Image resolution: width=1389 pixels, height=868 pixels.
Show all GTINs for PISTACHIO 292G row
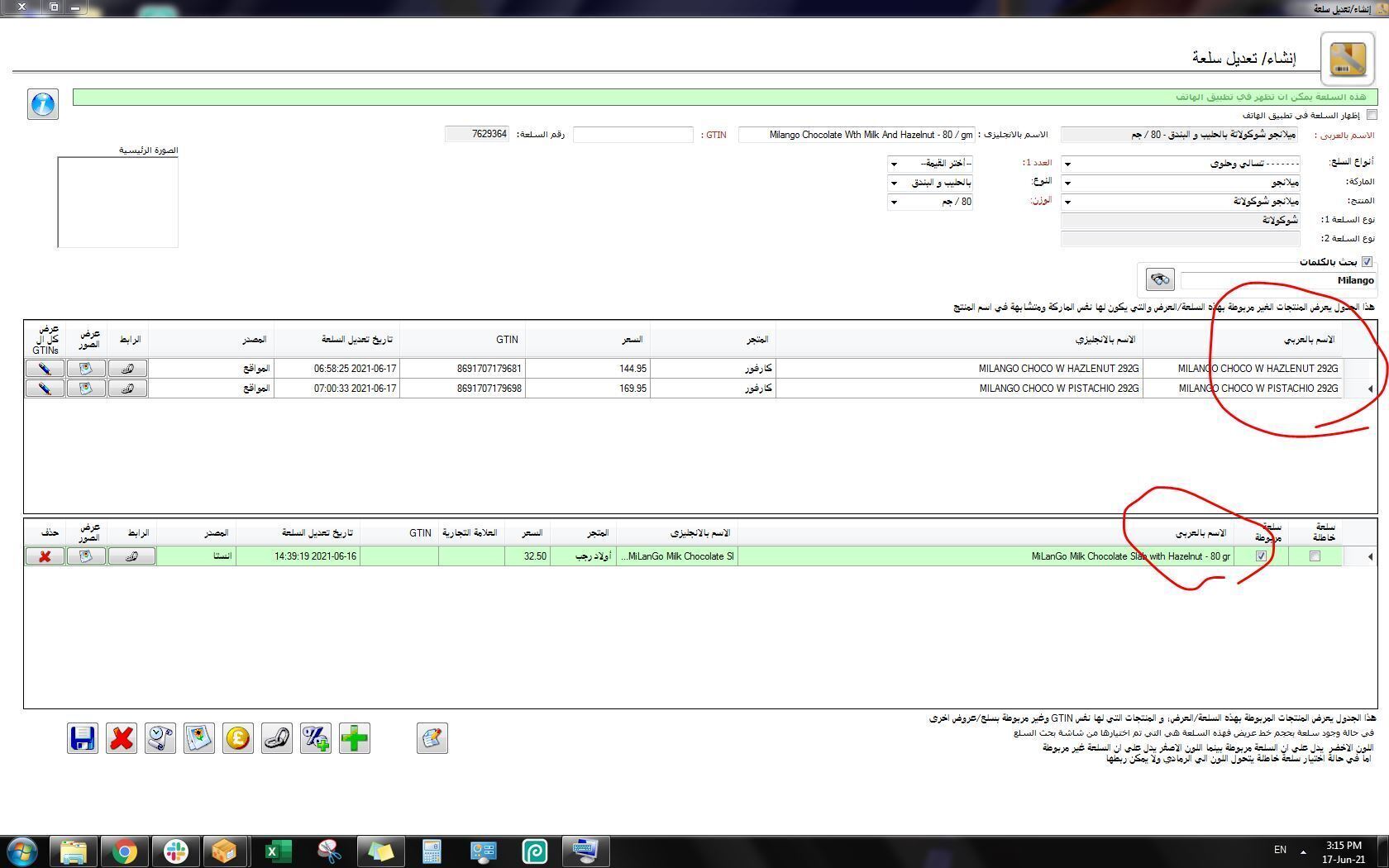[x=45, y=389]
